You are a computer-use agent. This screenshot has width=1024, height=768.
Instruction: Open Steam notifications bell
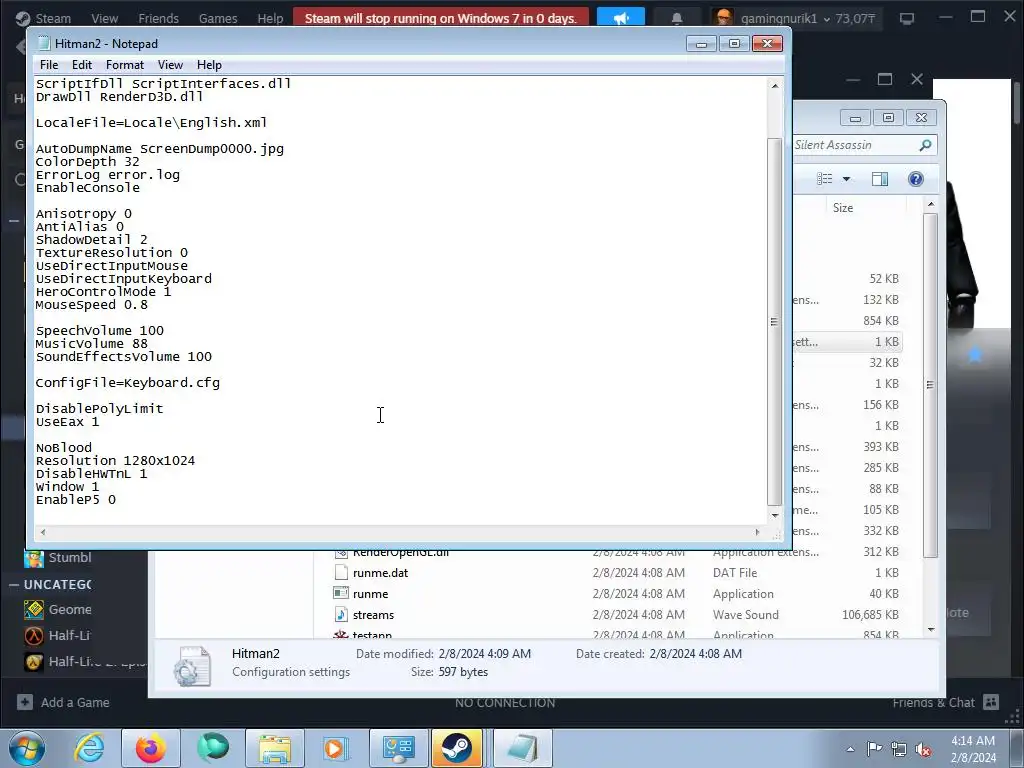pos(677,18)
